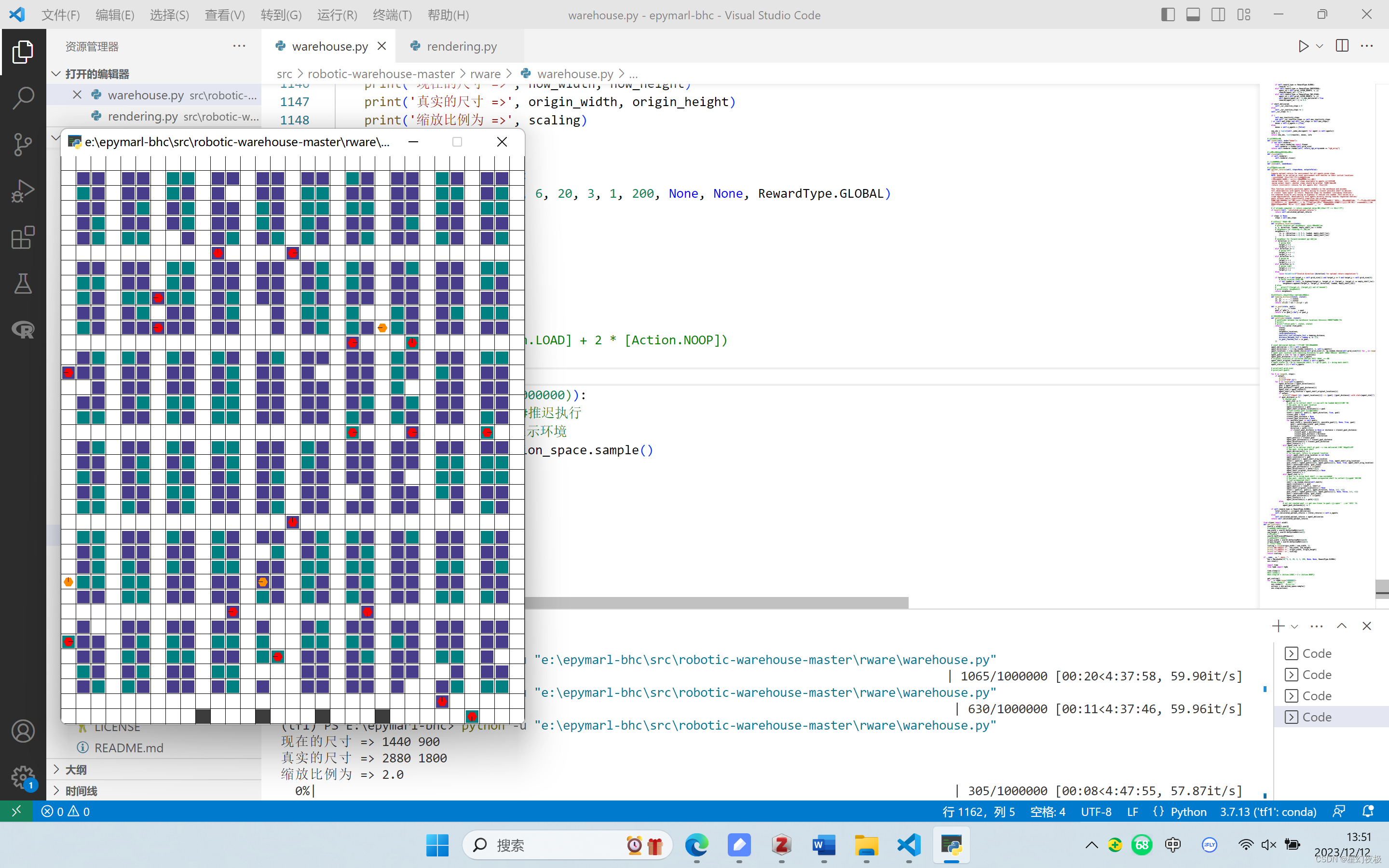The image size is (1389, 868).
Task: Customize layout icon in title bar
Action: pos(1244,15)
